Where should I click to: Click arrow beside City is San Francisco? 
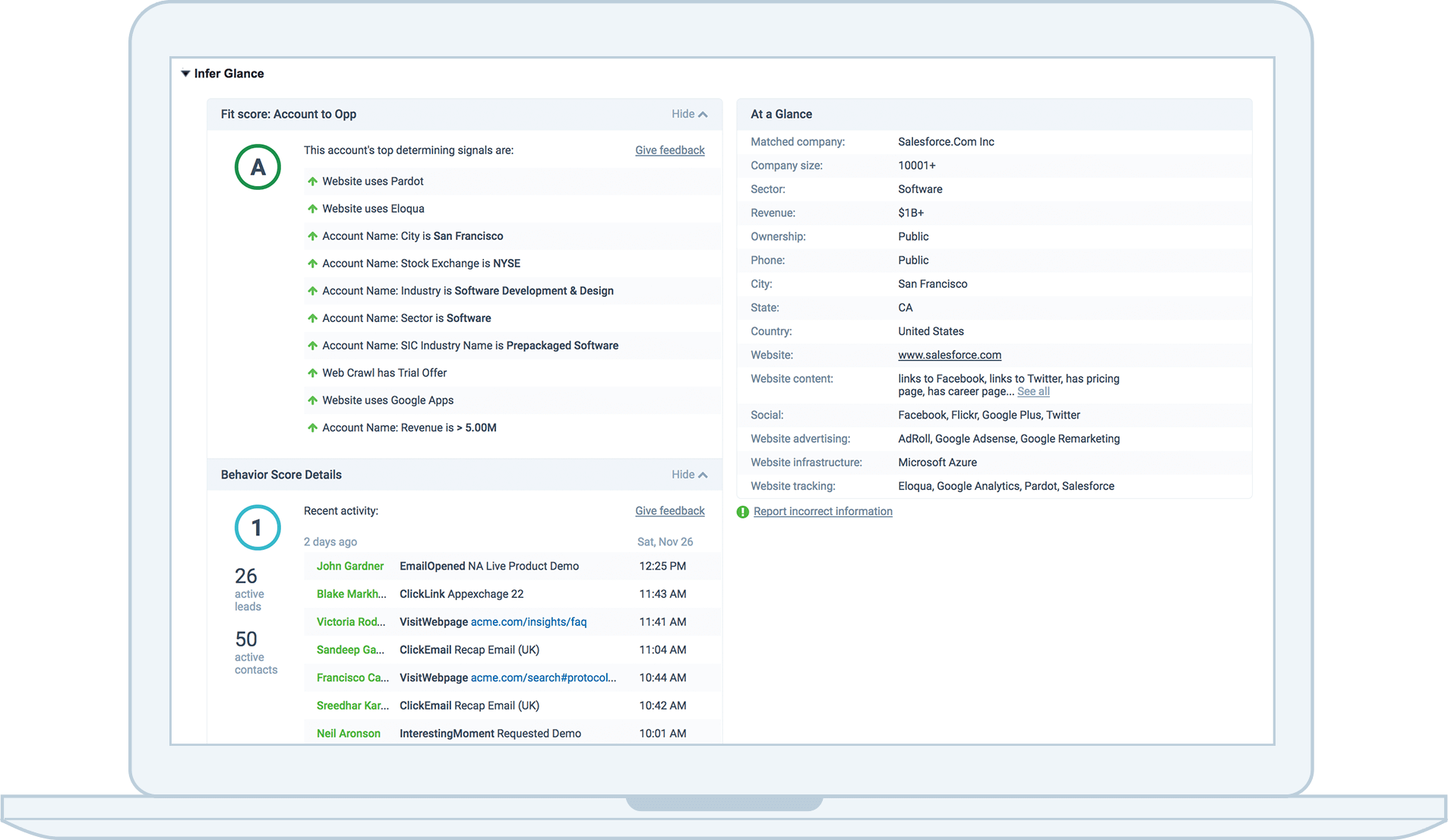pos(312,236)
